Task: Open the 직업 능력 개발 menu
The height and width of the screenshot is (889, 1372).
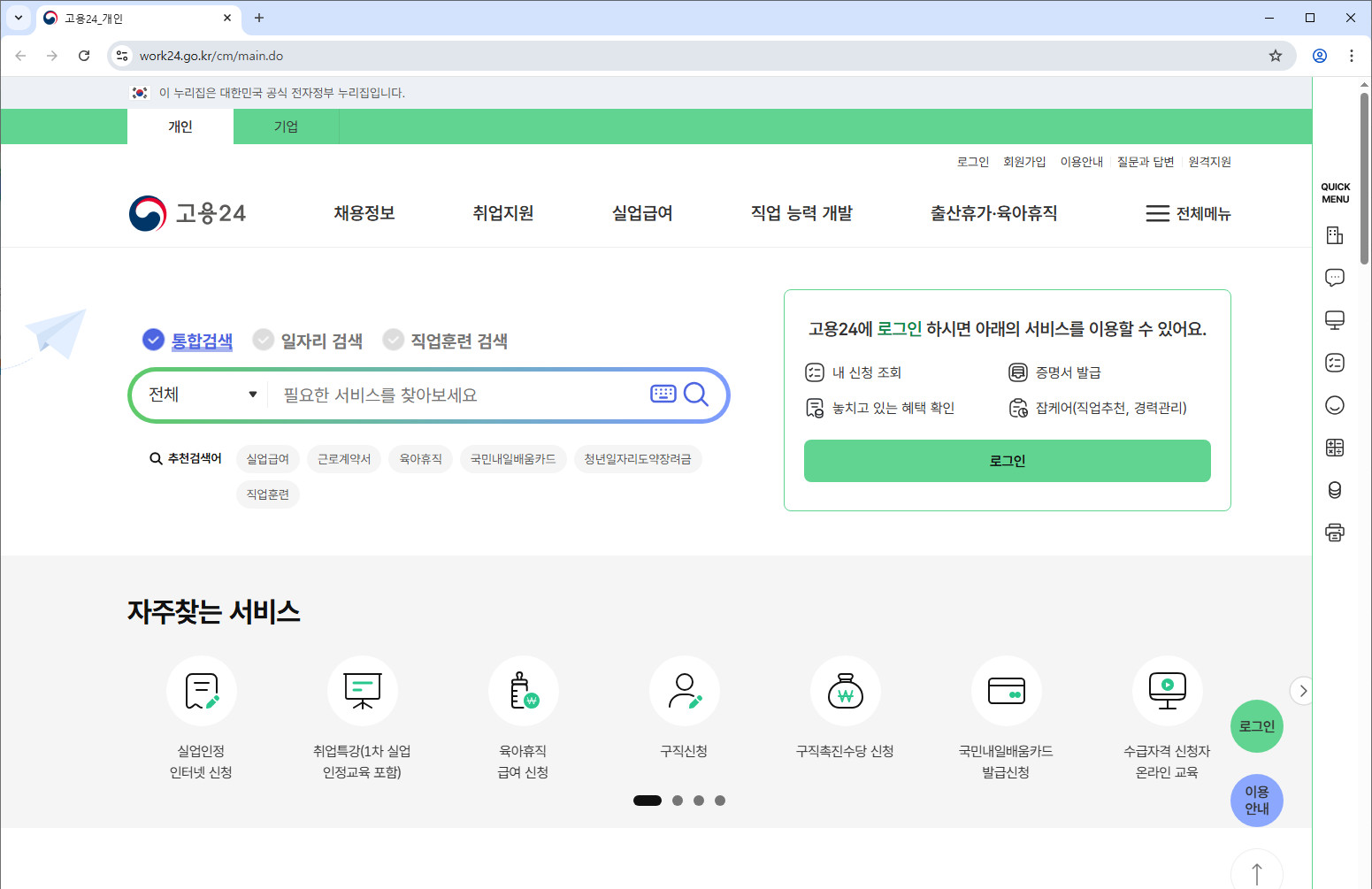Action: click(x=801, y=213)
